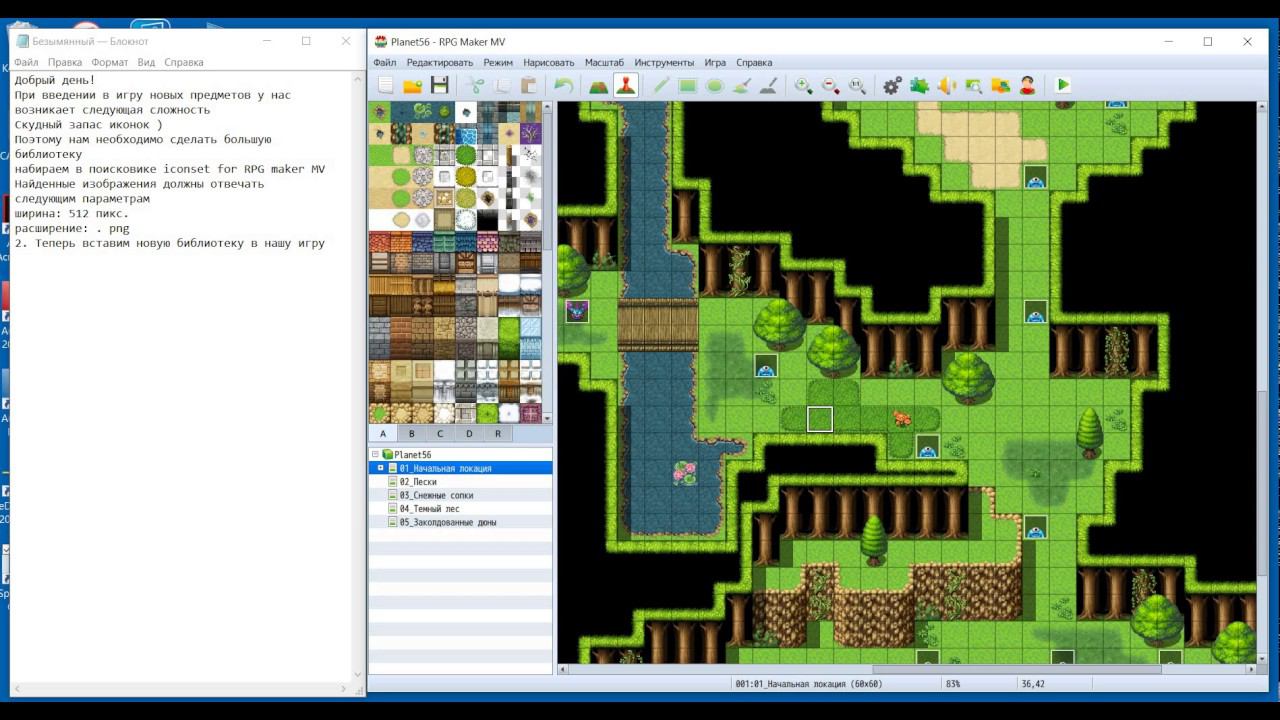1280x720 pixels.
Task: Switch to tileset tab C
Action: [x=440, y=434]
